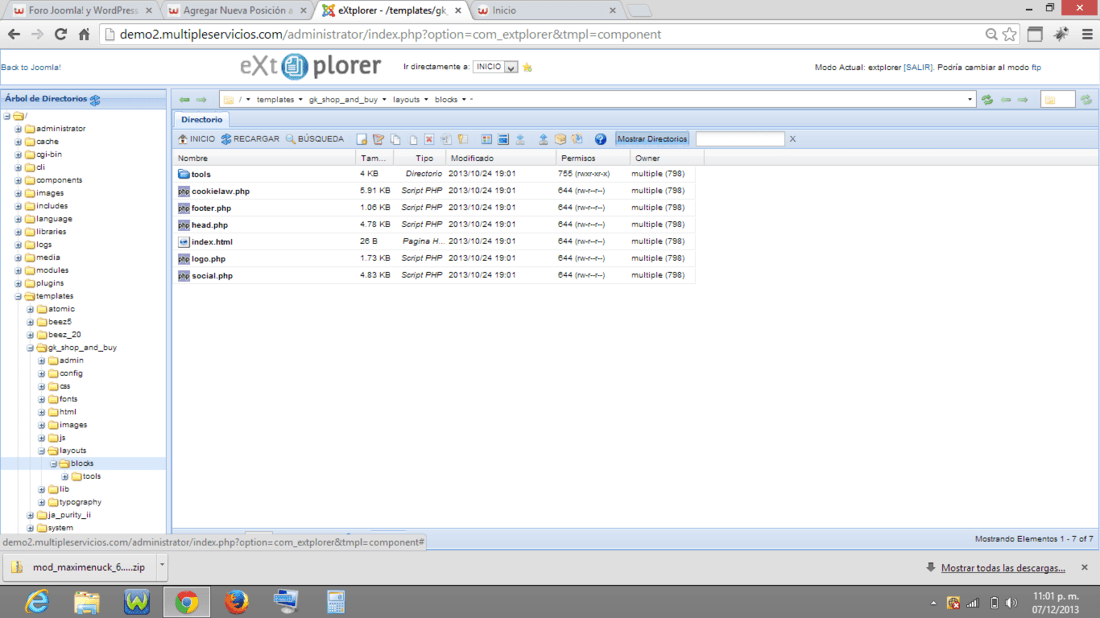Clear the filter with the X button

tap(793, 139)
